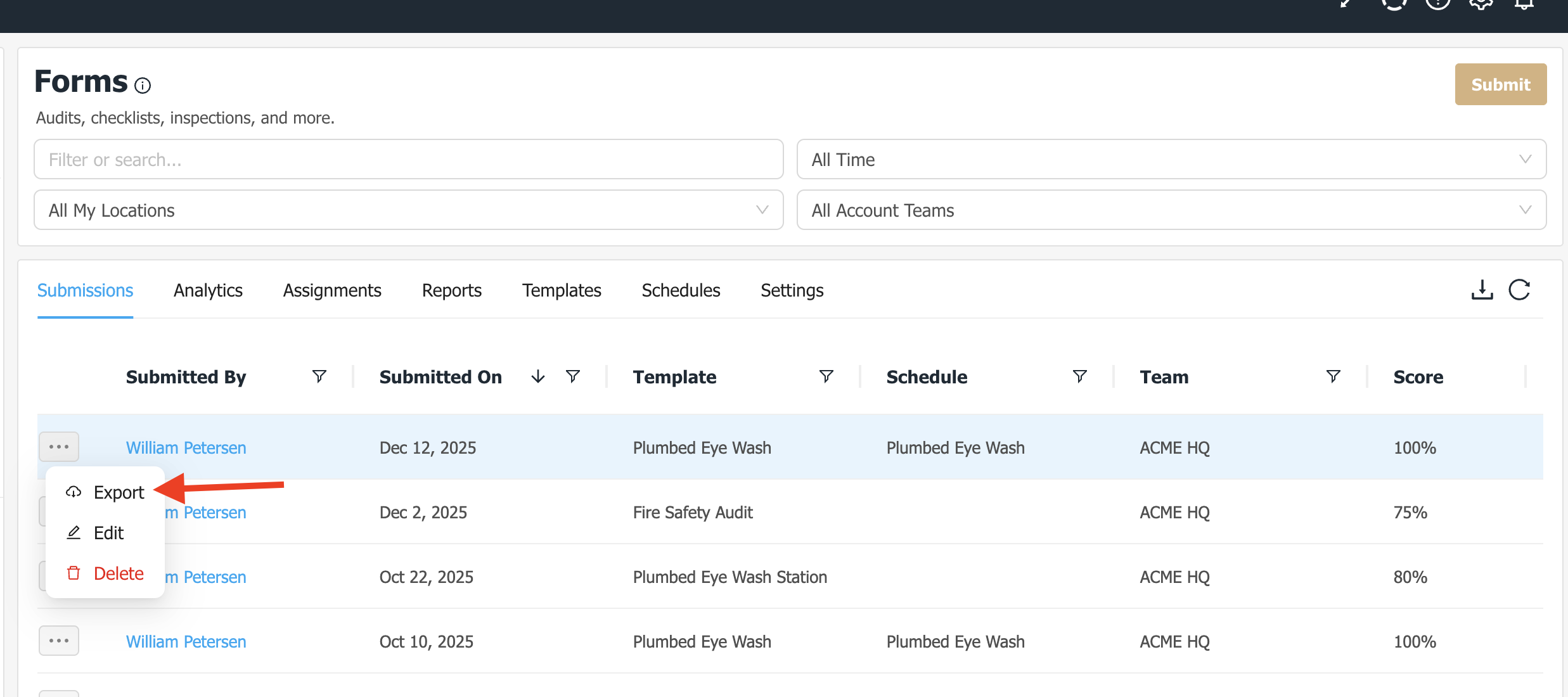
Task: Open the Schedule column filter icon
Action: 1079,376
